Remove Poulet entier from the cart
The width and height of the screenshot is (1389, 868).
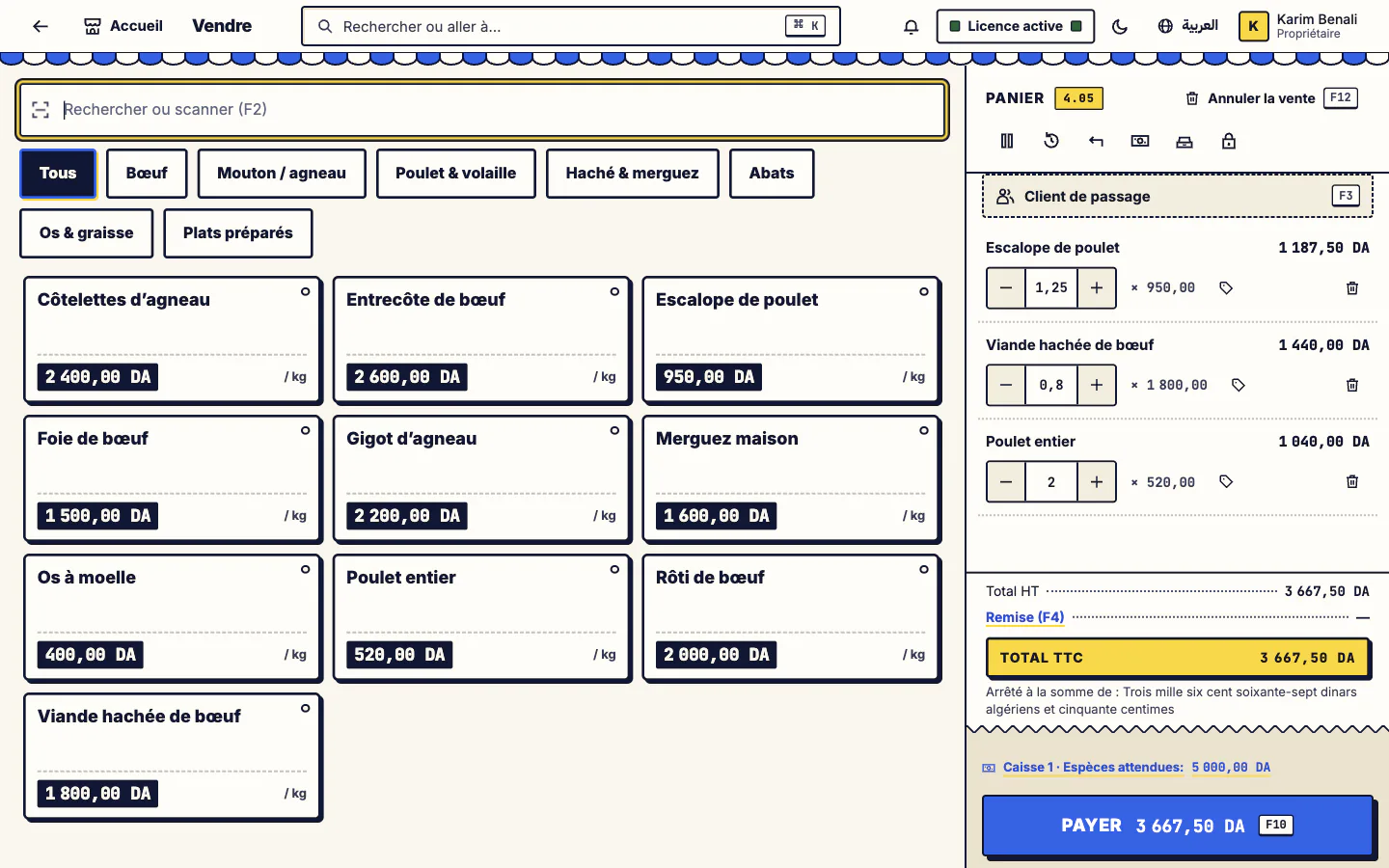1352,481
